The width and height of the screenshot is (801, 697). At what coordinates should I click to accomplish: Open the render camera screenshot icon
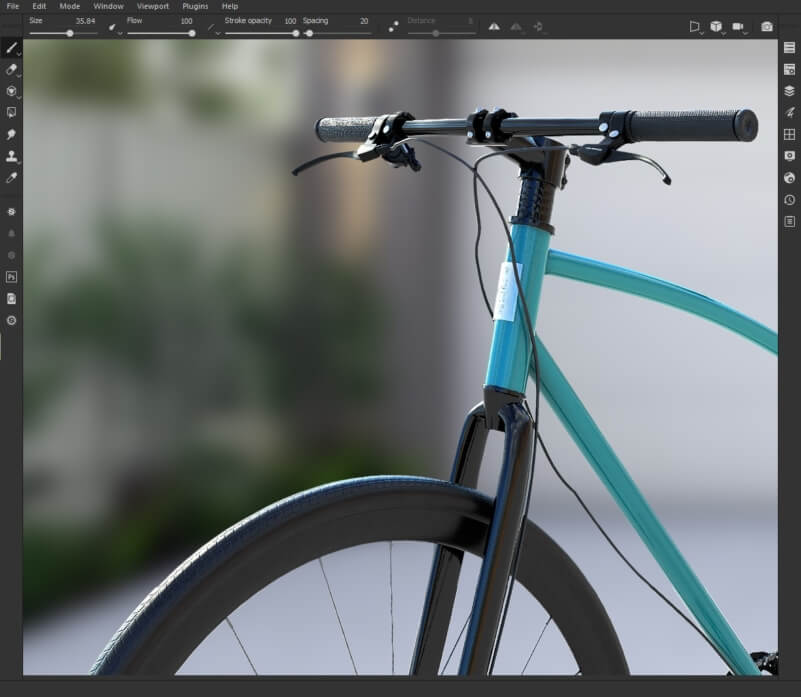[x=767, y=27]
